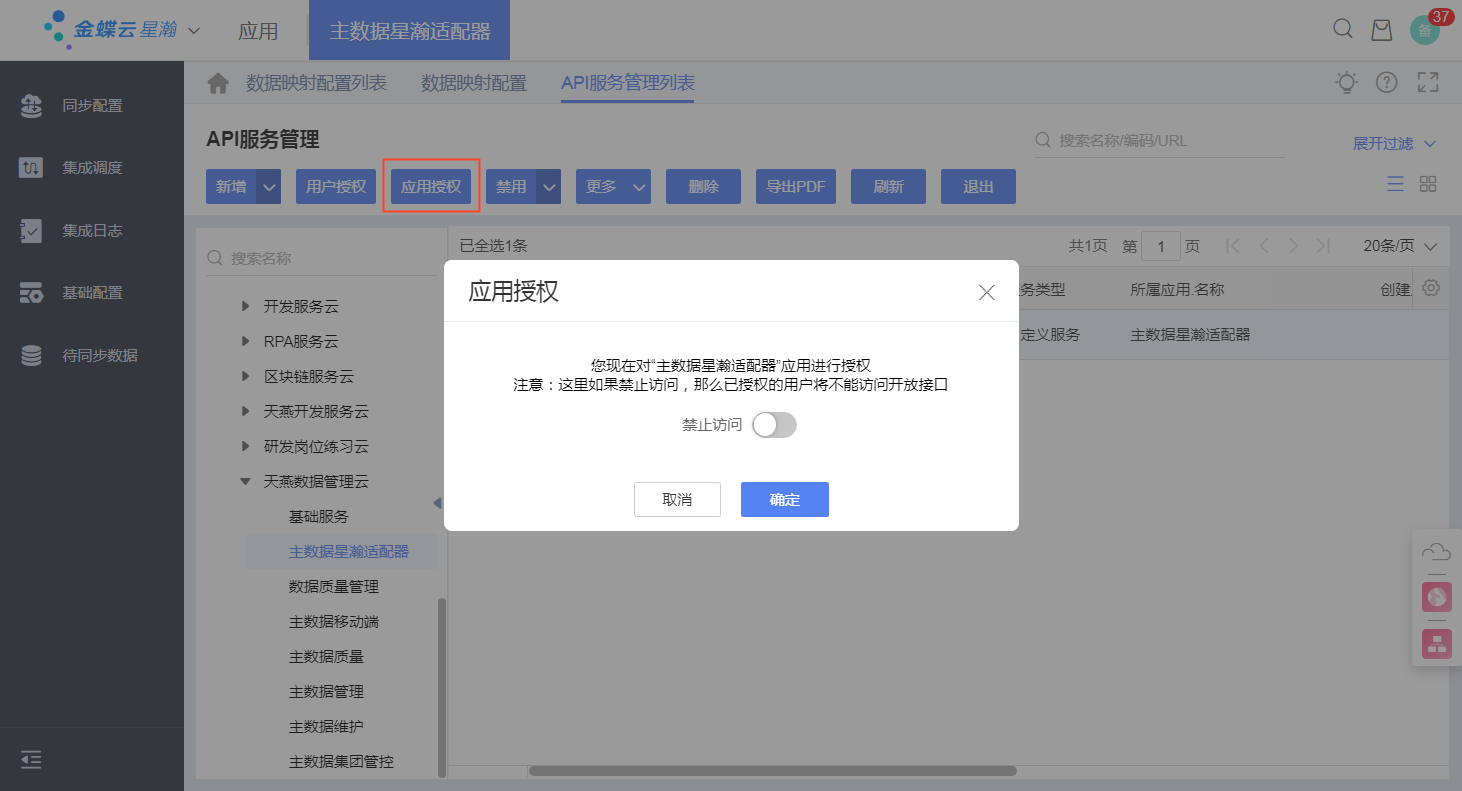Switch to grid card view icon
Viewport: 1462px width, 791px height.
pyautogui.click(x=1428, y=184)
